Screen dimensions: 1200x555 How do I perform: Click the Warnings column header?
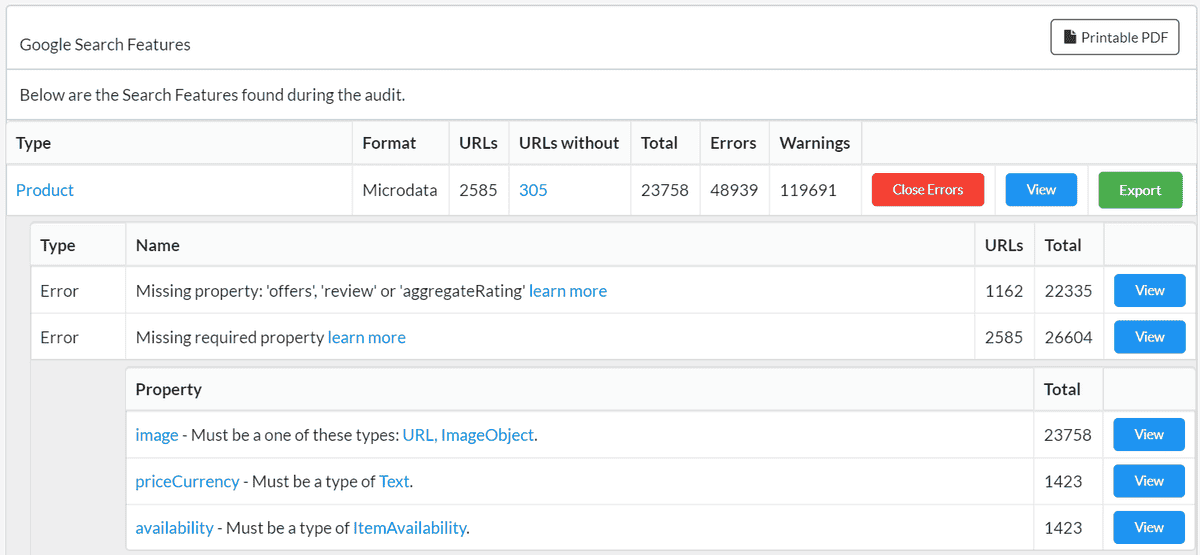click(x=815, y=143)
